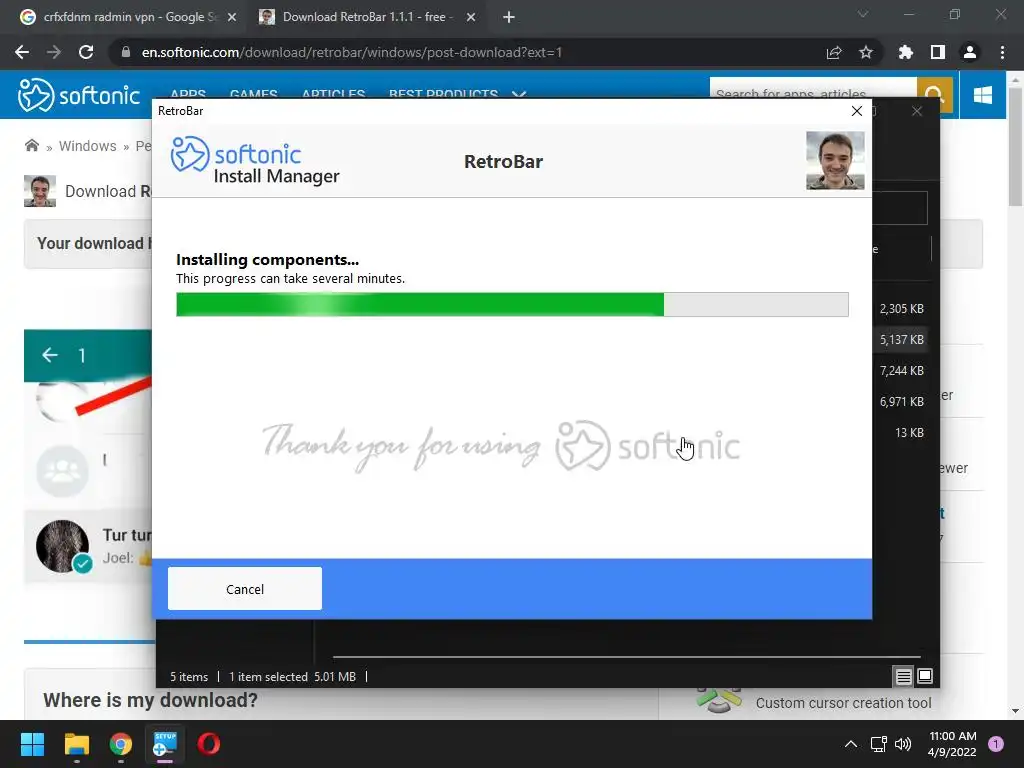Screen dimensions: 1024x768
Task: Open a new Chrome tab
Action: point(509,18)
